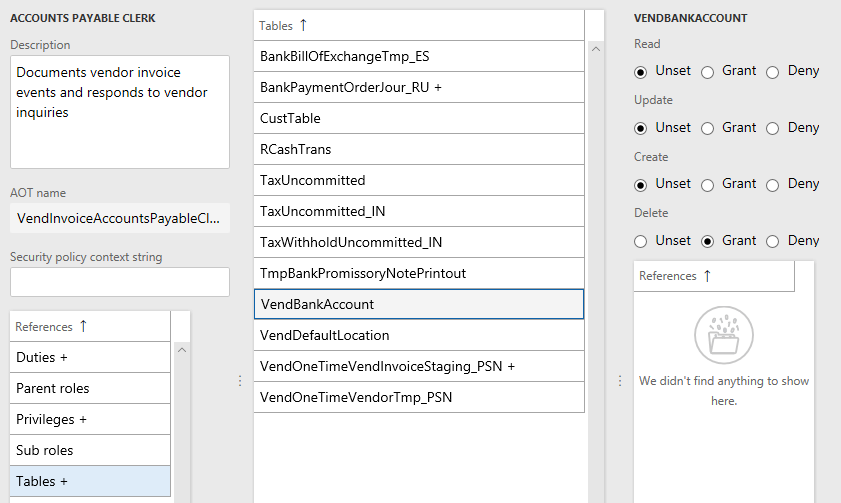Select the Sub roles reference
841x503 pixels.
click(x=90, y=450)
